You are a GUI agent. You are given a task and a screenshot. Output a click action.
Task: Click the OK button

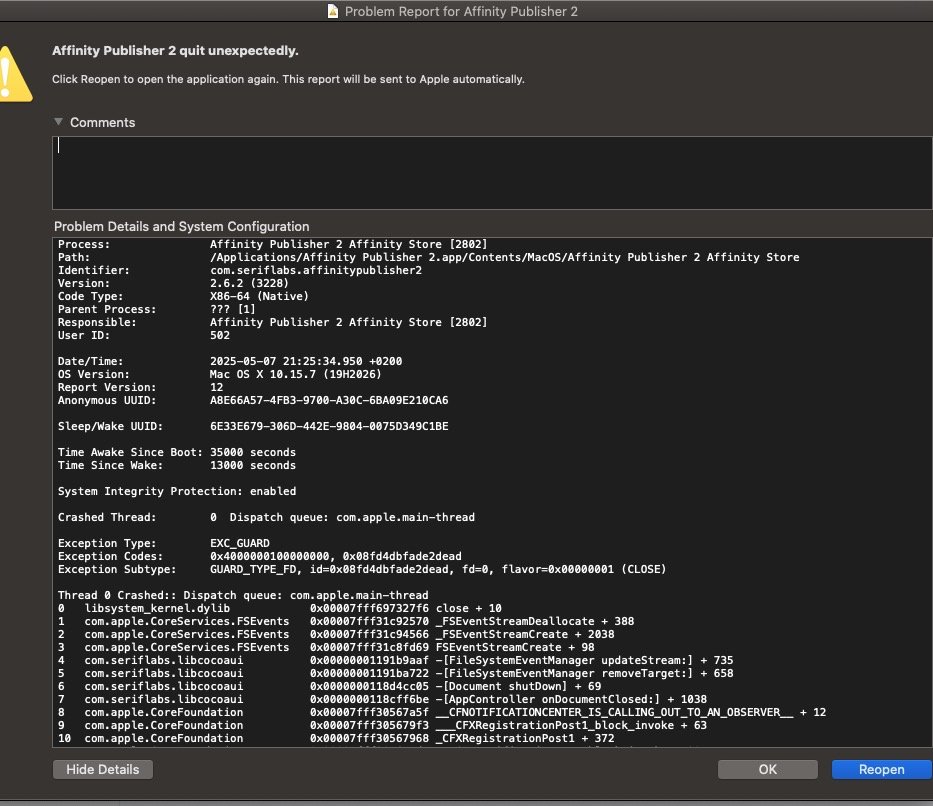(768, 769)
